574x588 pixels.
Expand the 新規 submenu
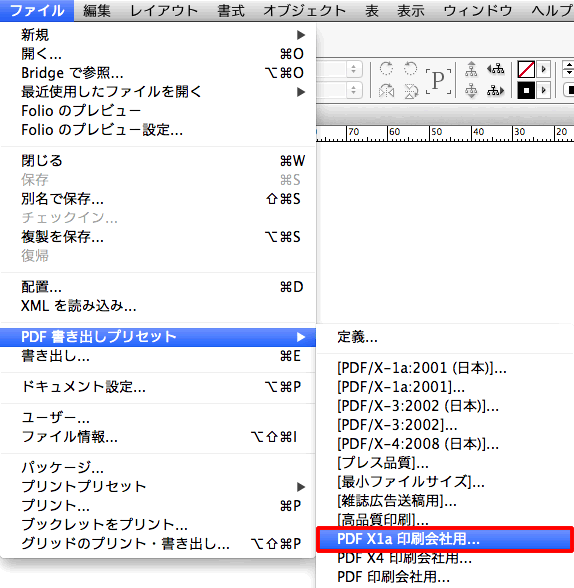tap(158, 35)
